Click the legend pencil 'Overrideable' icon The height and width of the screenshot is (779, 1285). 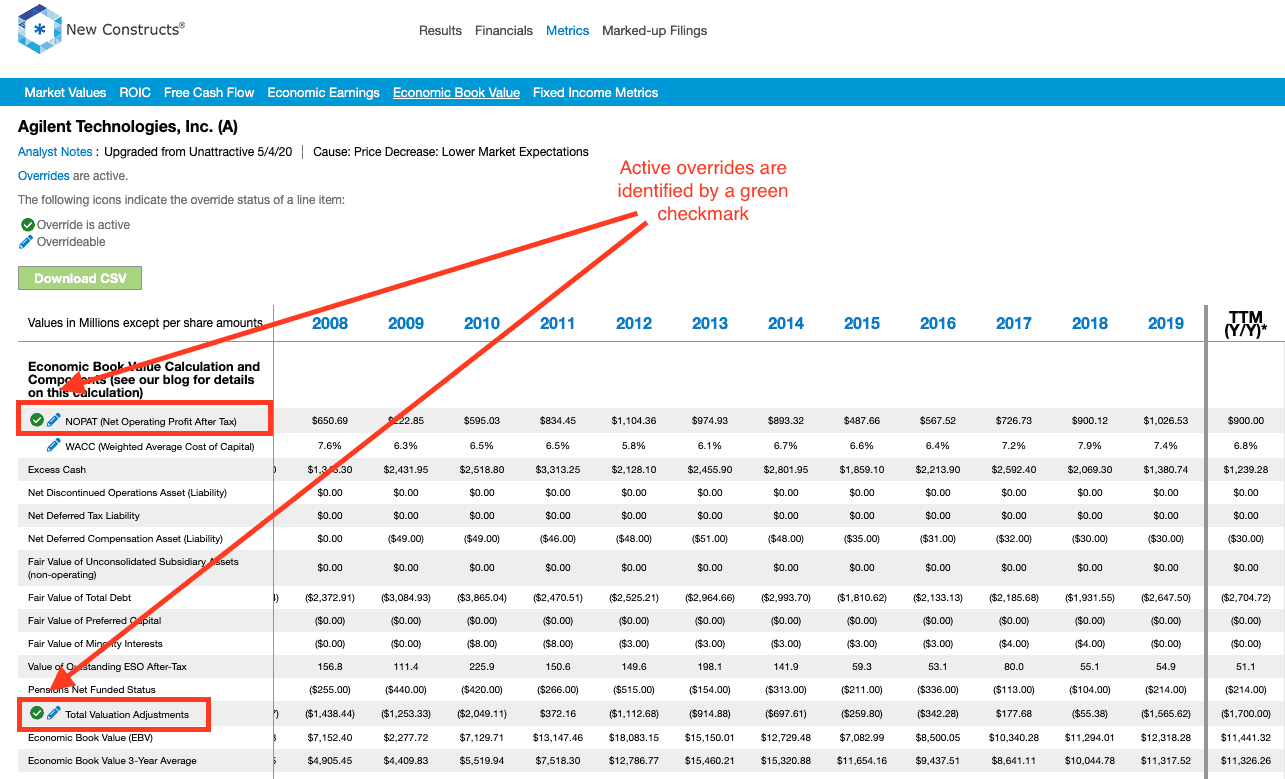point(27,242)
